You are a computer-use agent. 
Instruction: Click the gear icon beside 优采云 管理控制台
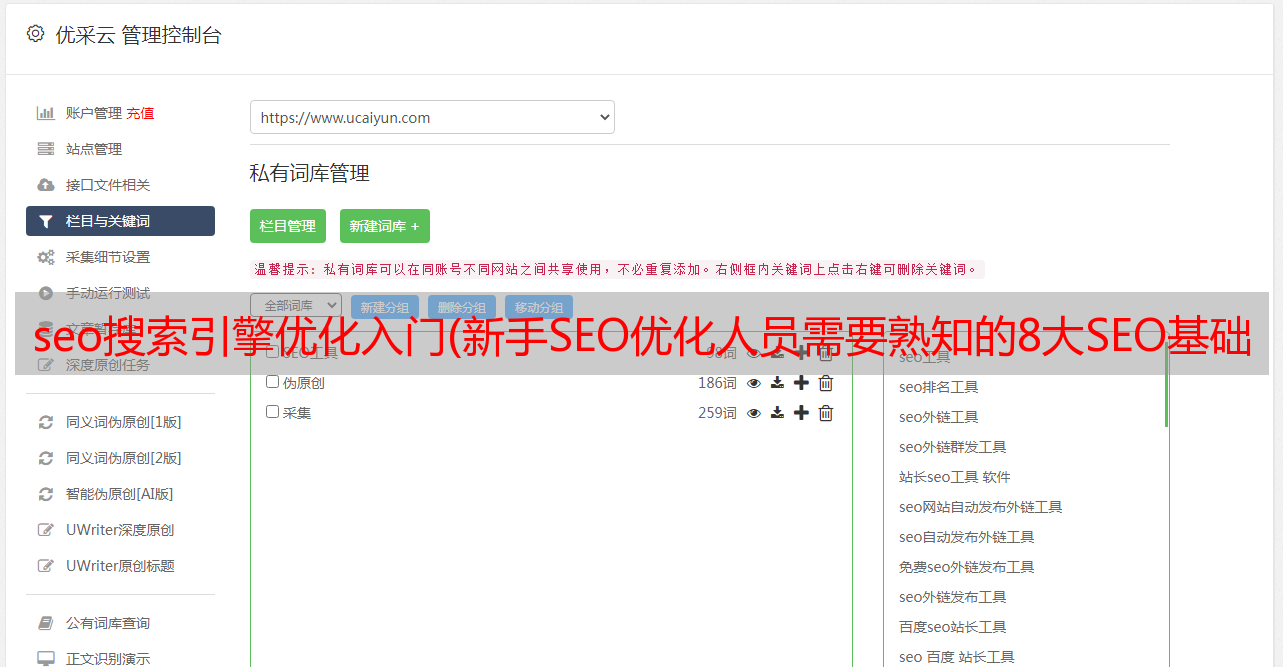click(36, 34)
